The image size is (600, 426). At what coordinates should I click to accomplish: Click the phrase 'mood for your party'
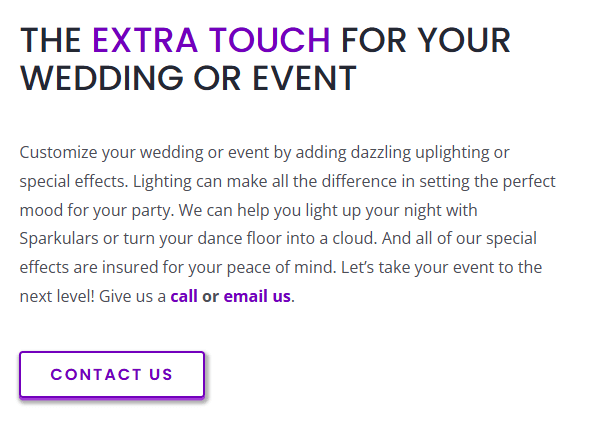[x=95, y=211]
